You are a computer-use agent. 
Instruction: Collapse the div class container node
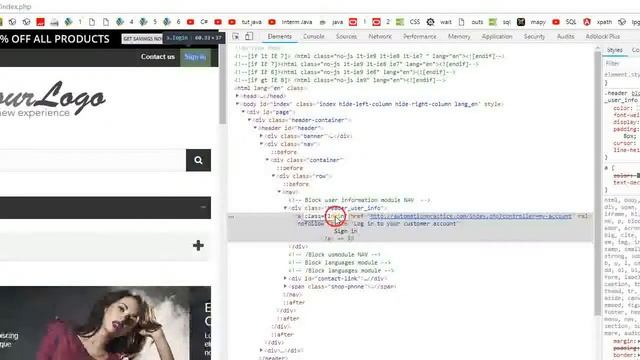[267, 160]
